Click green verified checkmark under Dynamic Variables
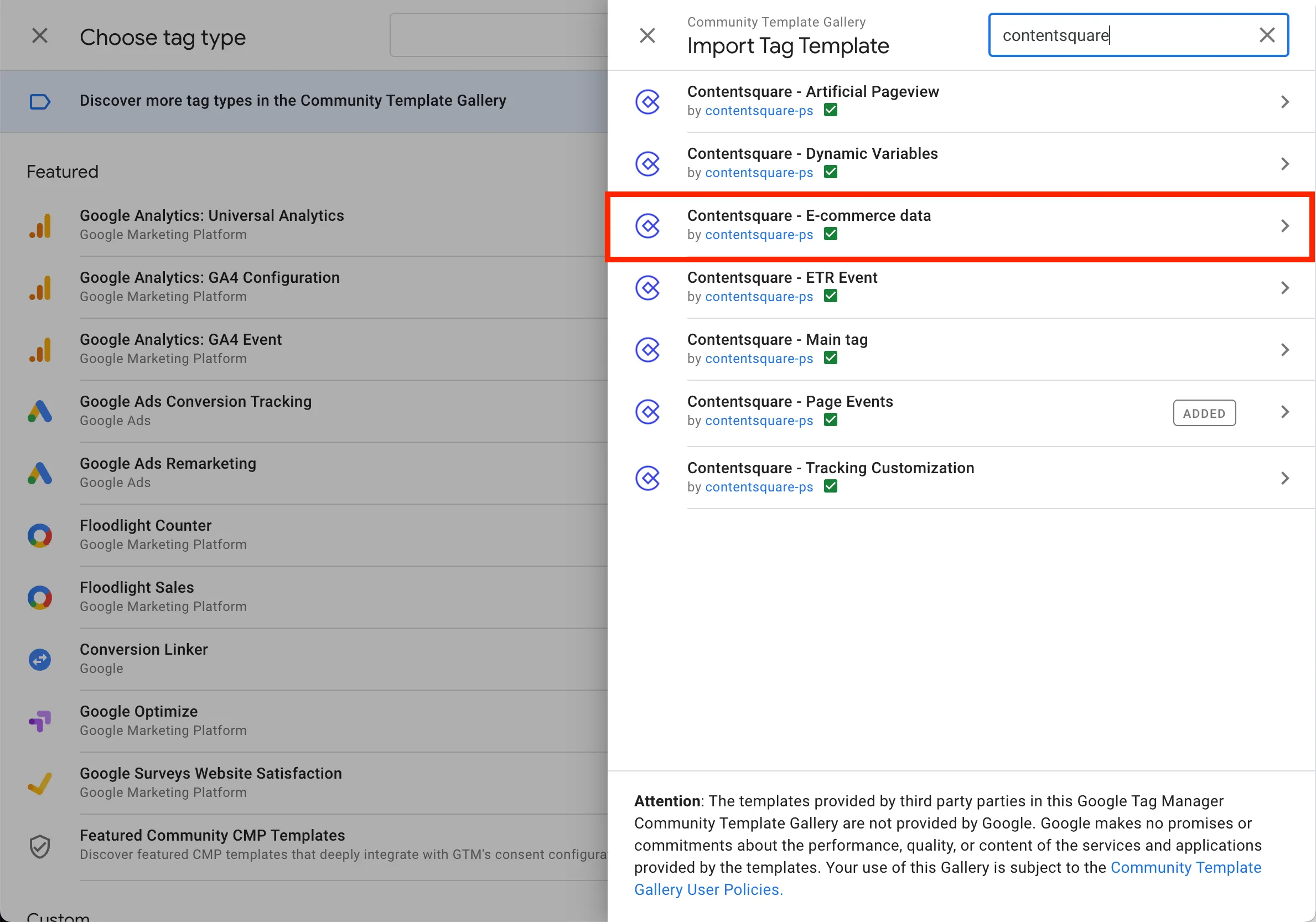1316x922 pixels. (x=831, y=172)
